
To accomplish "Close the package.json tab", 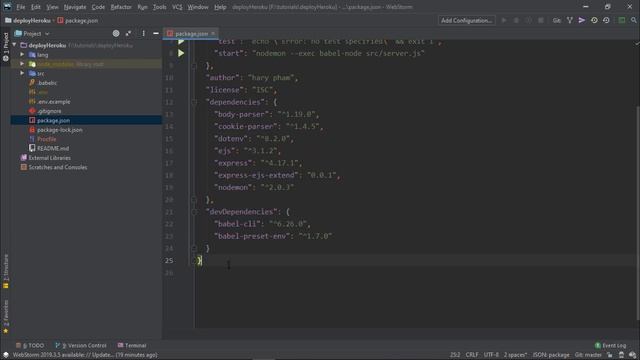I will click(x=213, y=33).
